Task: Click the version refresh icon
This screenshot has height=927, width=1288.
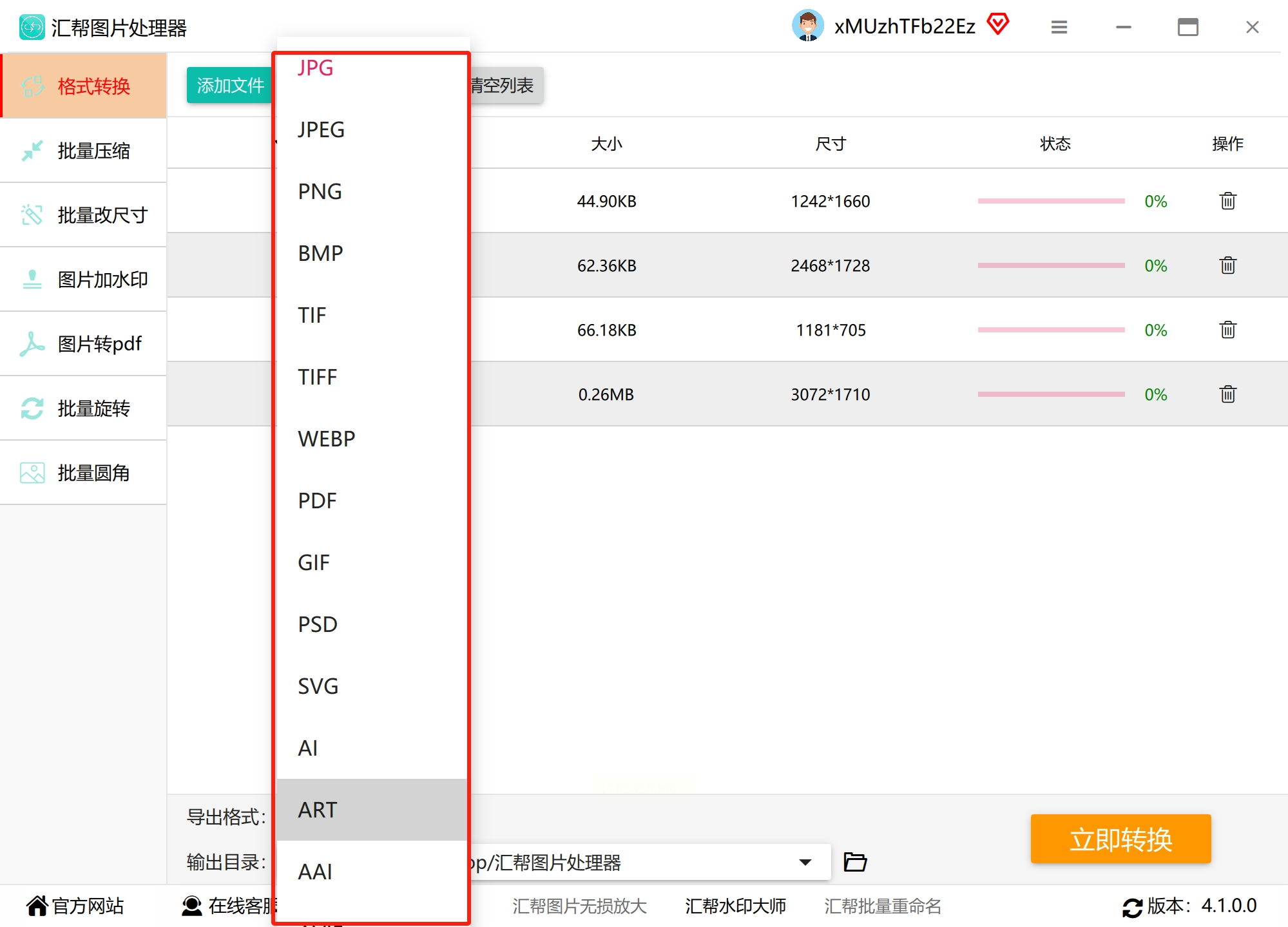Action: click(1131, 907)
